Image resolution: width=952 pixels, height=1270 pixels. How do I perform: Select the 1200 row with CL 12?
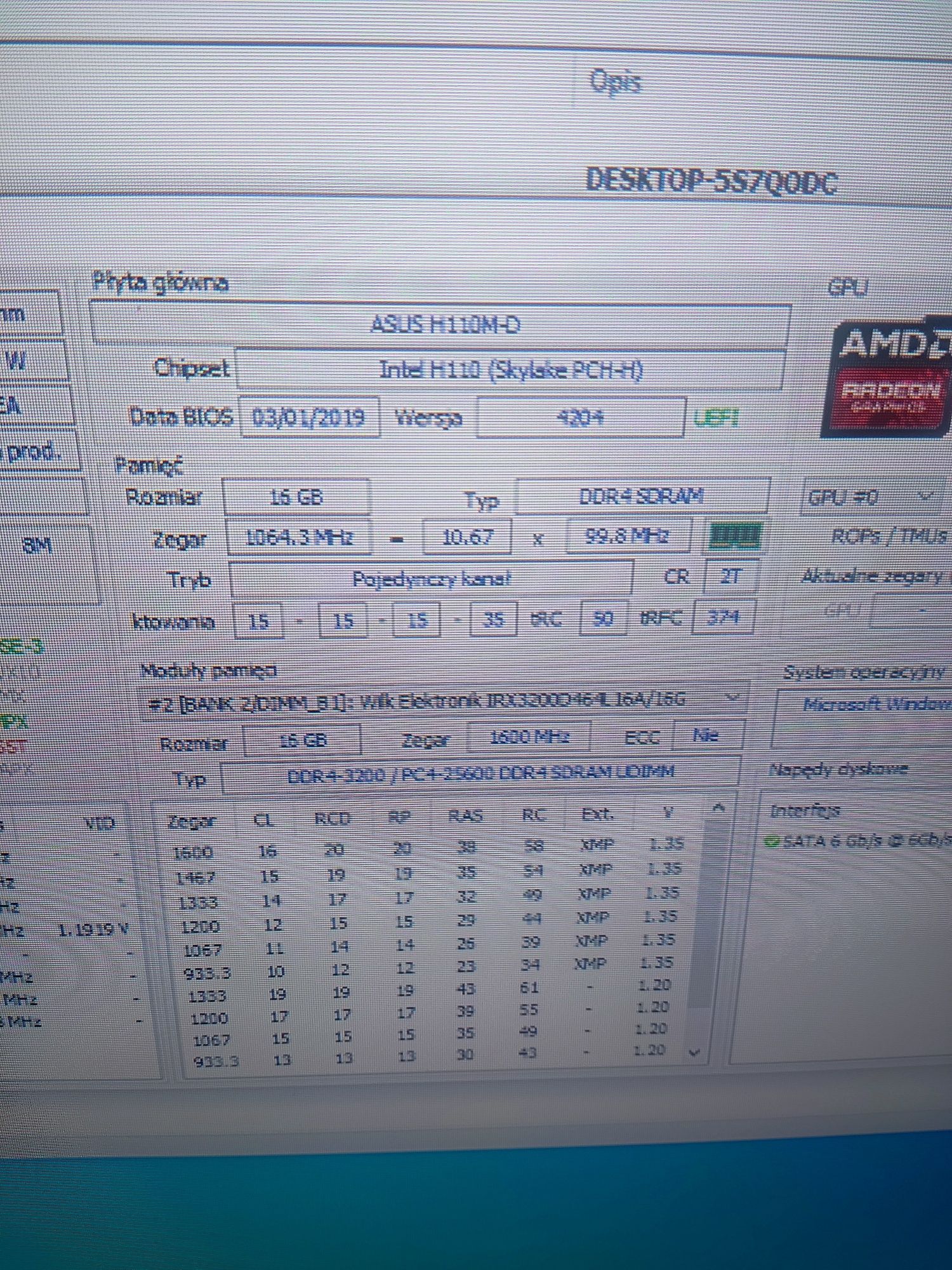428,920
